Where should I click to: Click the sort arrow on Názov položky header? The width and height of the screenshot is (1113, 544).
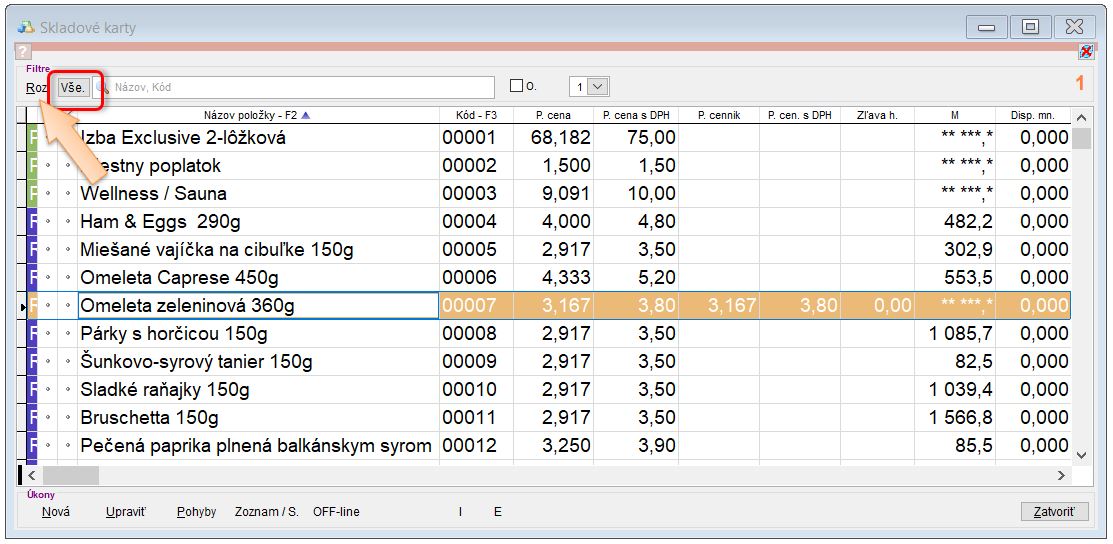[x=306, y=115]
